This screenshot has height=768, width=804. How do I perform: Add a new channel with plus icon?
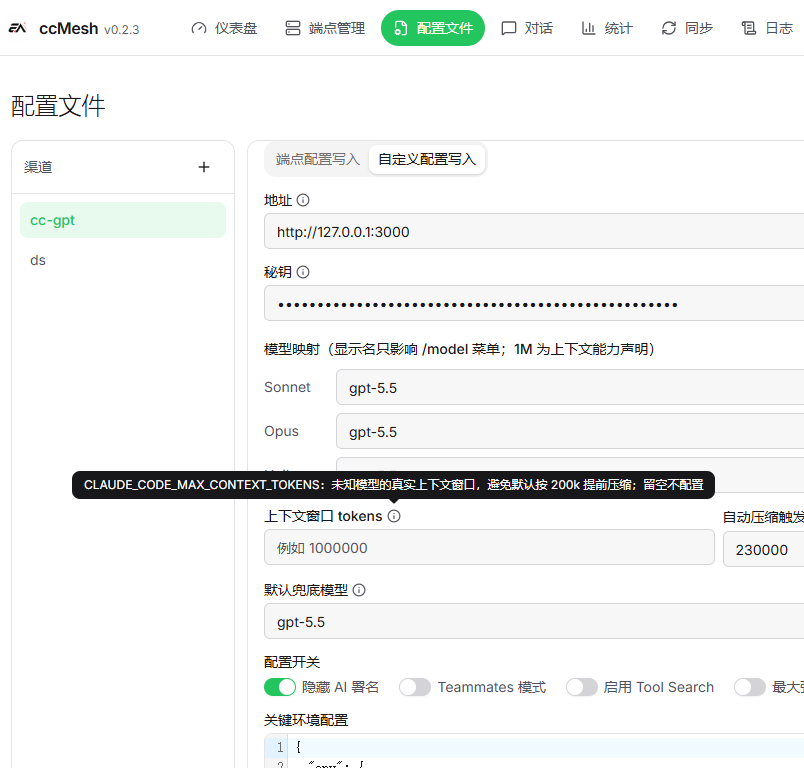204,167
